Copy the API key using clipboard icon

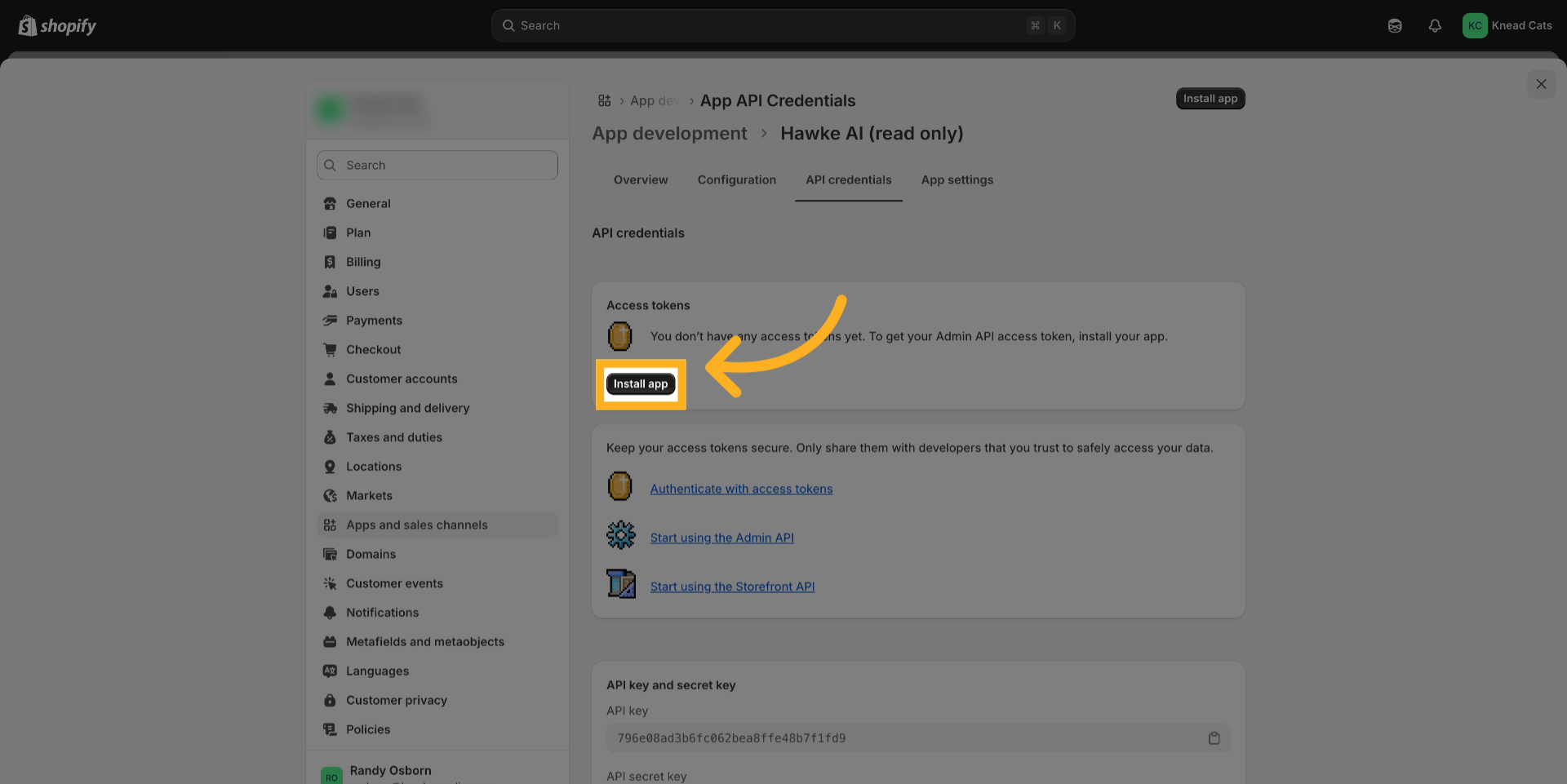click(x=1214, y=738)
